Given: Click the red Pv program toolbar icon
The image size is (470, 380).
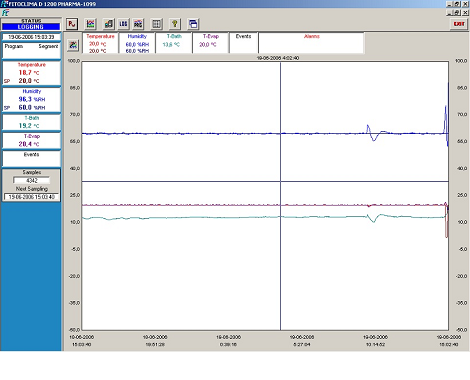Looking at the screenshot, I should point(72,24).
